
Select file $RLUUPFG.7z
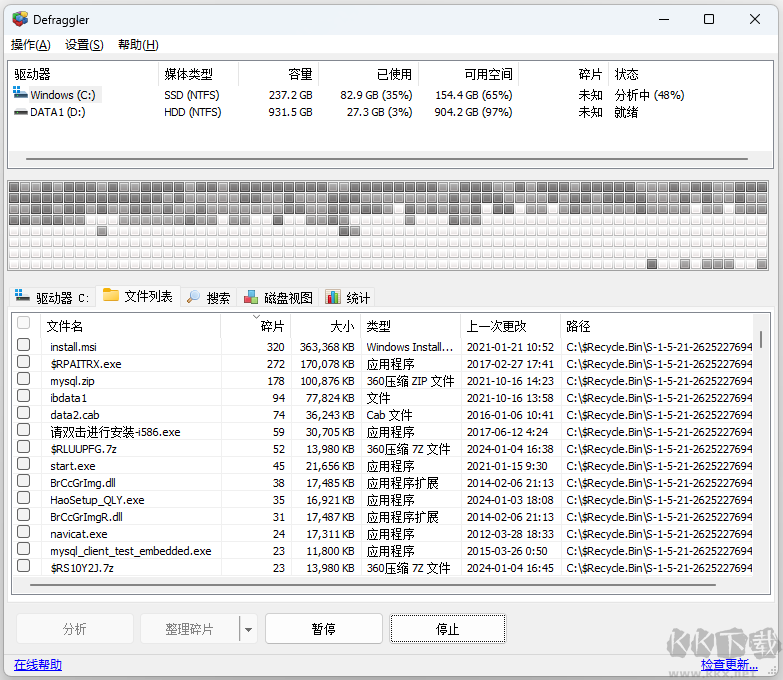coord(83,449)
